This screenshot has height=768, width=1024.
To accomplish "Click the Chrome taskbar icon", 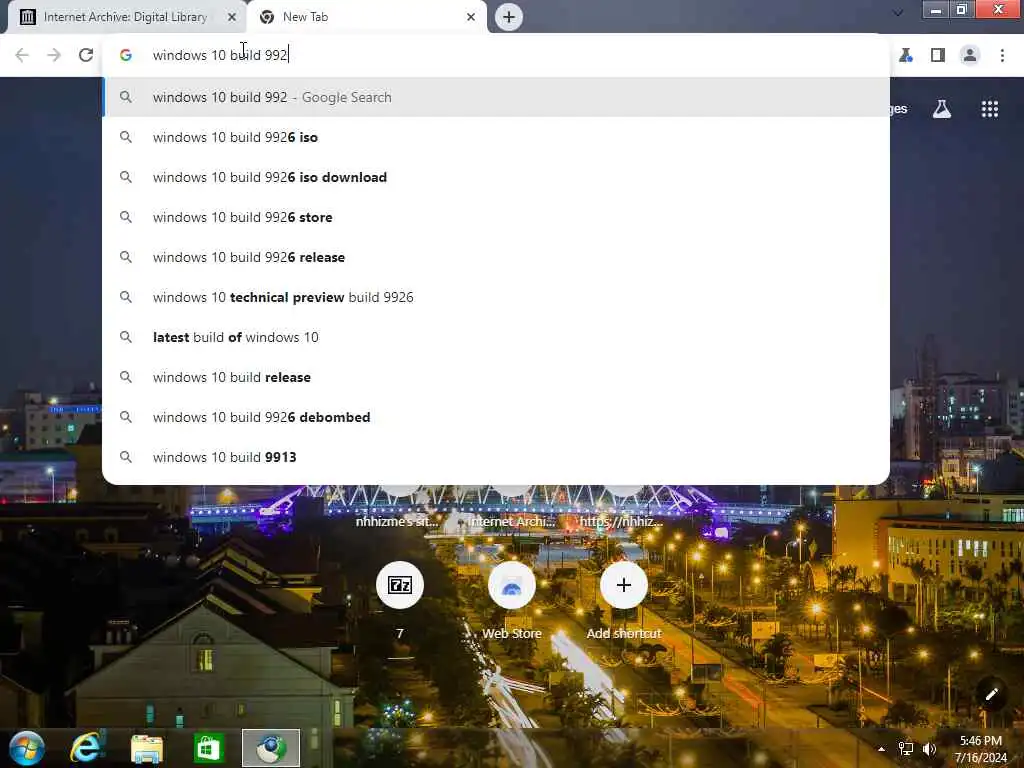I will coord(271,748).
